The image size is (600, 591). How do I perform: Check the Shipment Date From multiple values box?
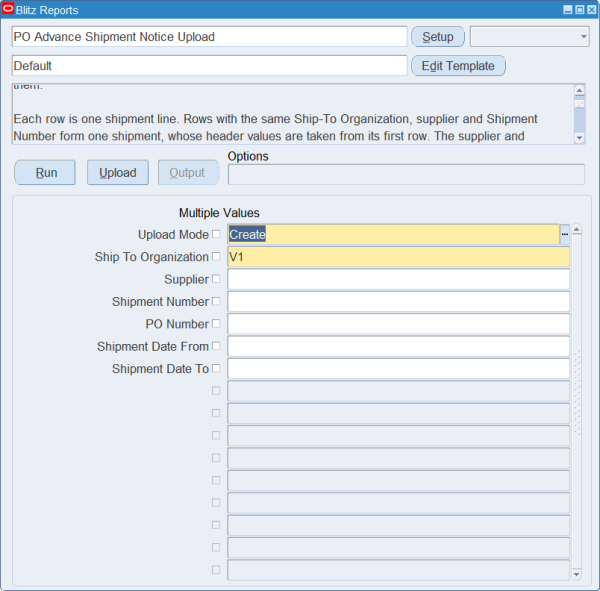pyautogui.click(x=216, y=346)
